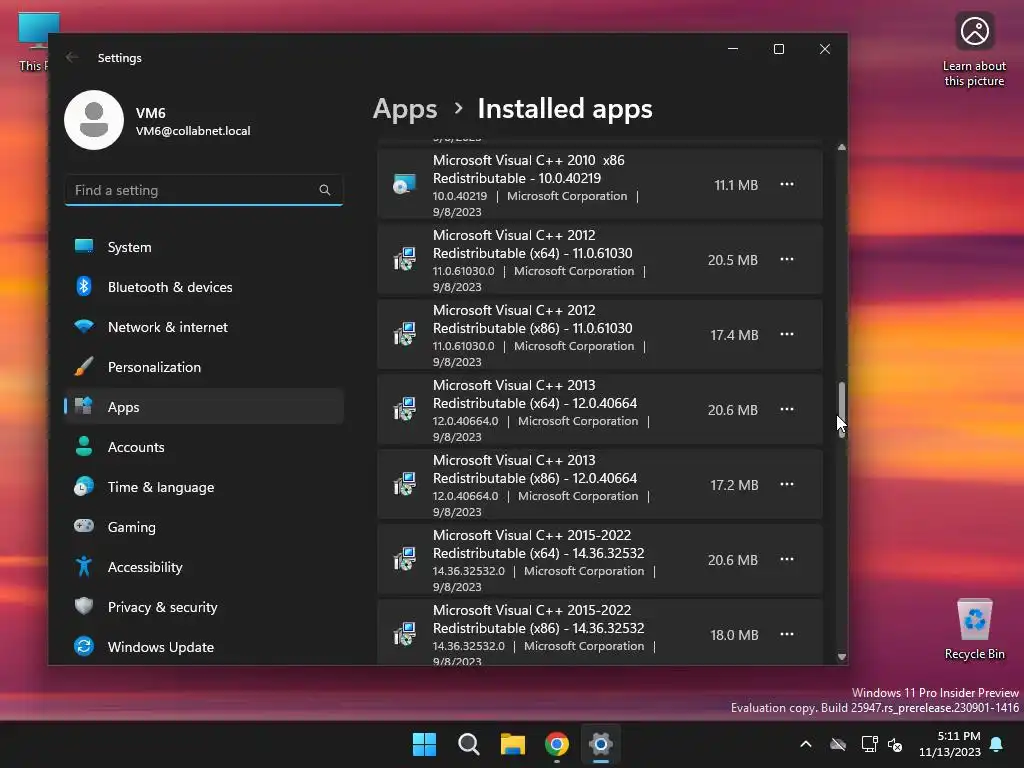Click Learn about this picture icon

(x=974, y=31)
